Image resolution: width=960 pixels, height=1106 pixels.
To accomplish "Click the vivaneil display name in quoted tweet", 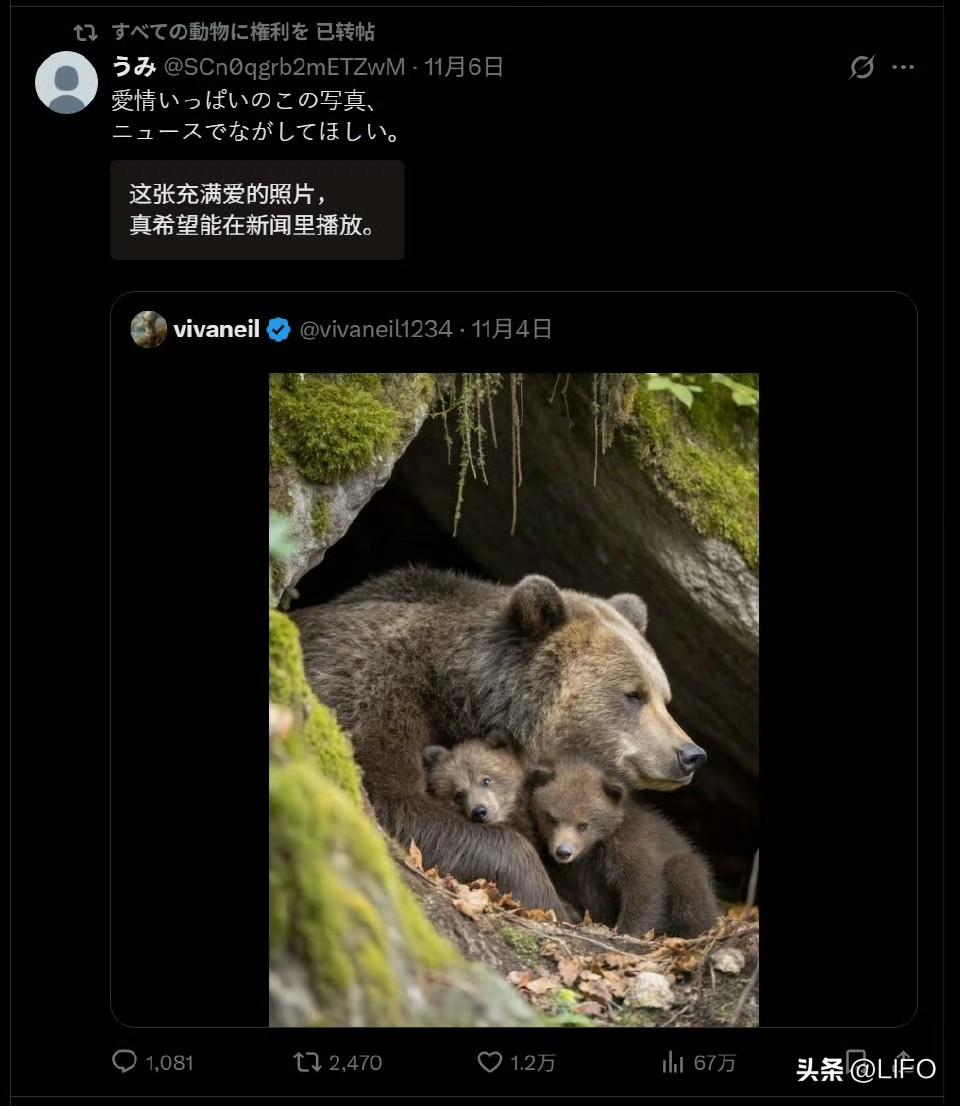I will click(217, 329).
